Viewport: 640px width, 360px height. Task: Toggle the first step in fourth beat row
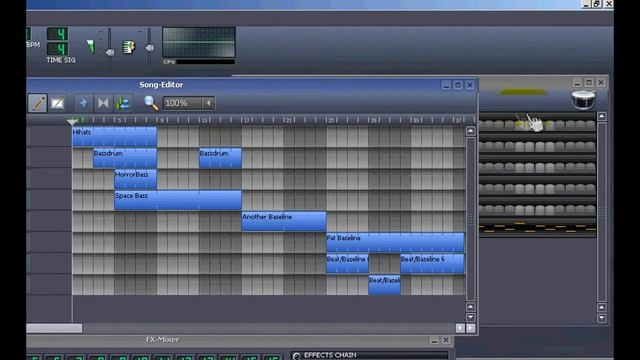click(482, 188)
